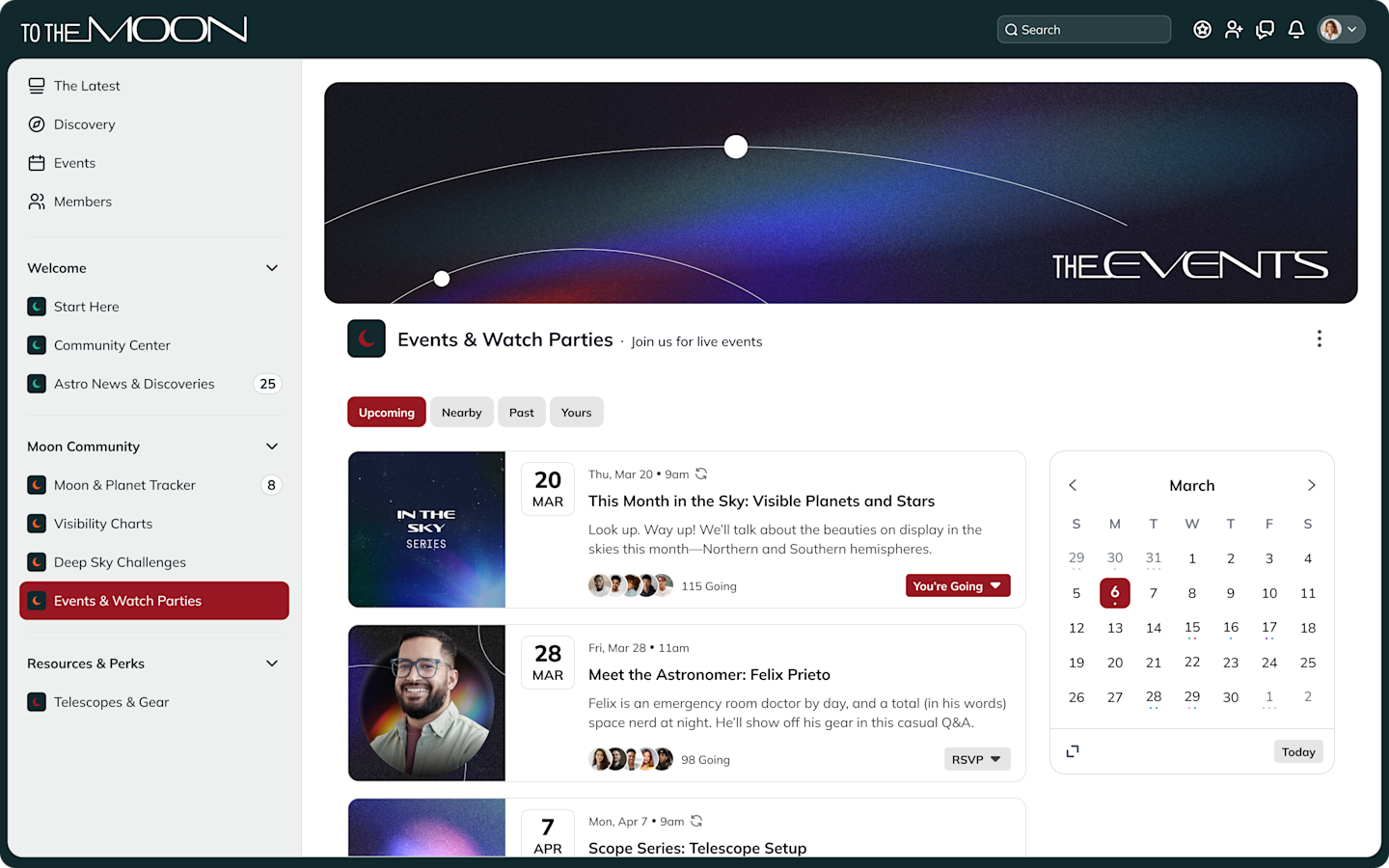Click the star badge icon in header
1389x868 pixels.
coord(1202,30)
